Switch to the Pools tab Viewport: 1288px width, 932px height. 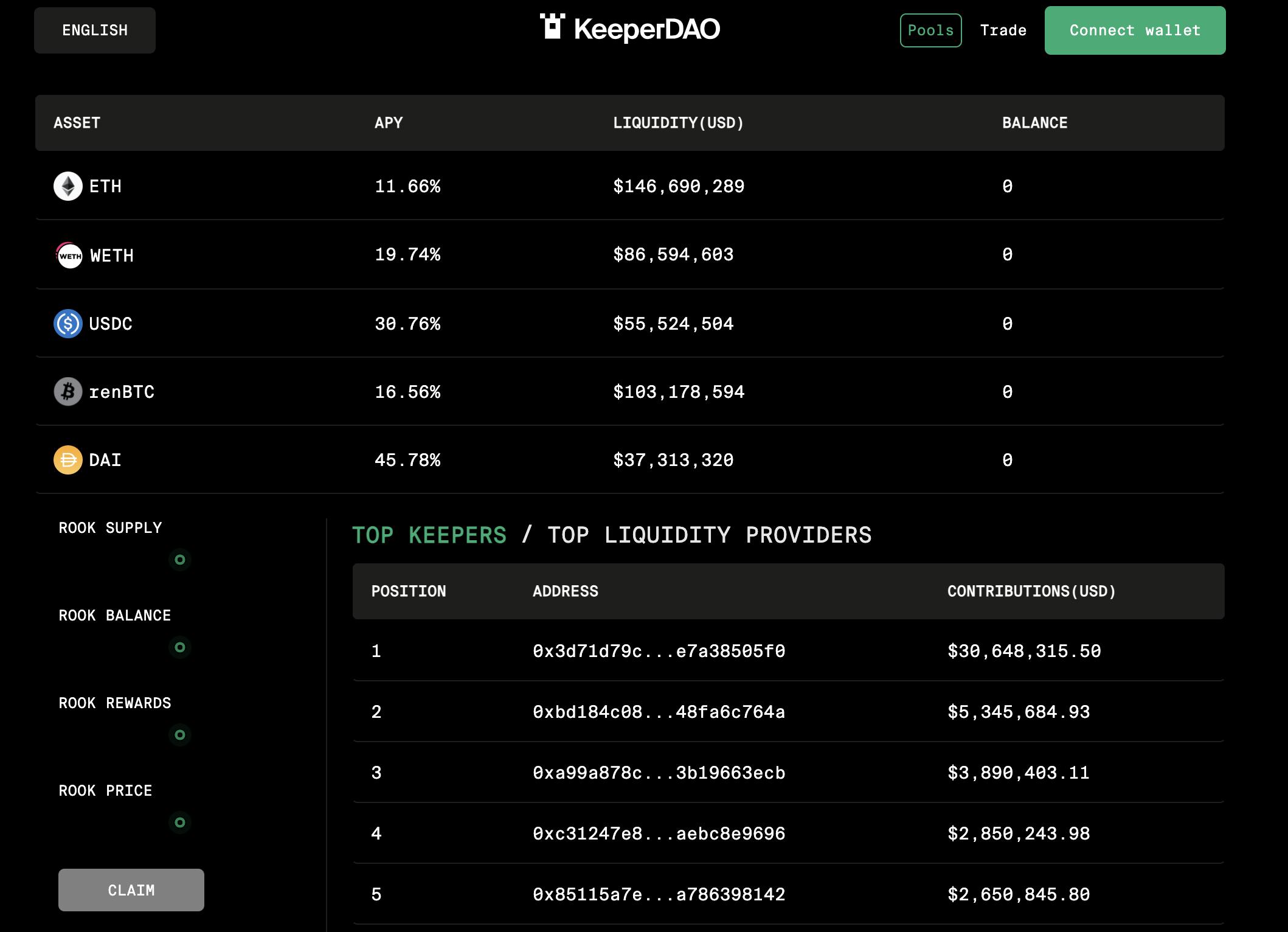coord(930,30)
